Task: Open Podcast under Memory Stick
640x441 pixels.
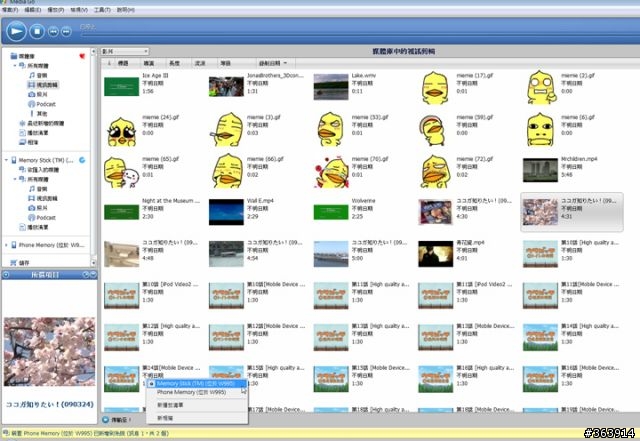Action: (41, 218)
